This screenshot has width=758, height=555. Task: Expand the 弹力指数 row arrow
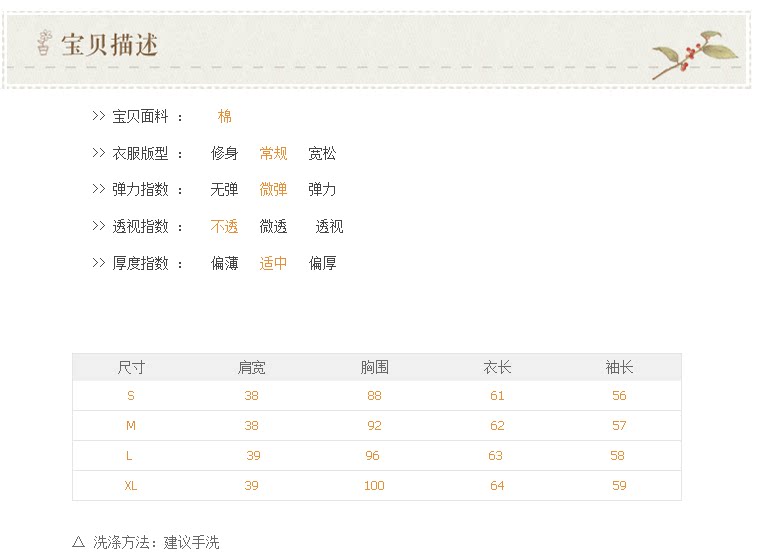click(x=98, y=189)
